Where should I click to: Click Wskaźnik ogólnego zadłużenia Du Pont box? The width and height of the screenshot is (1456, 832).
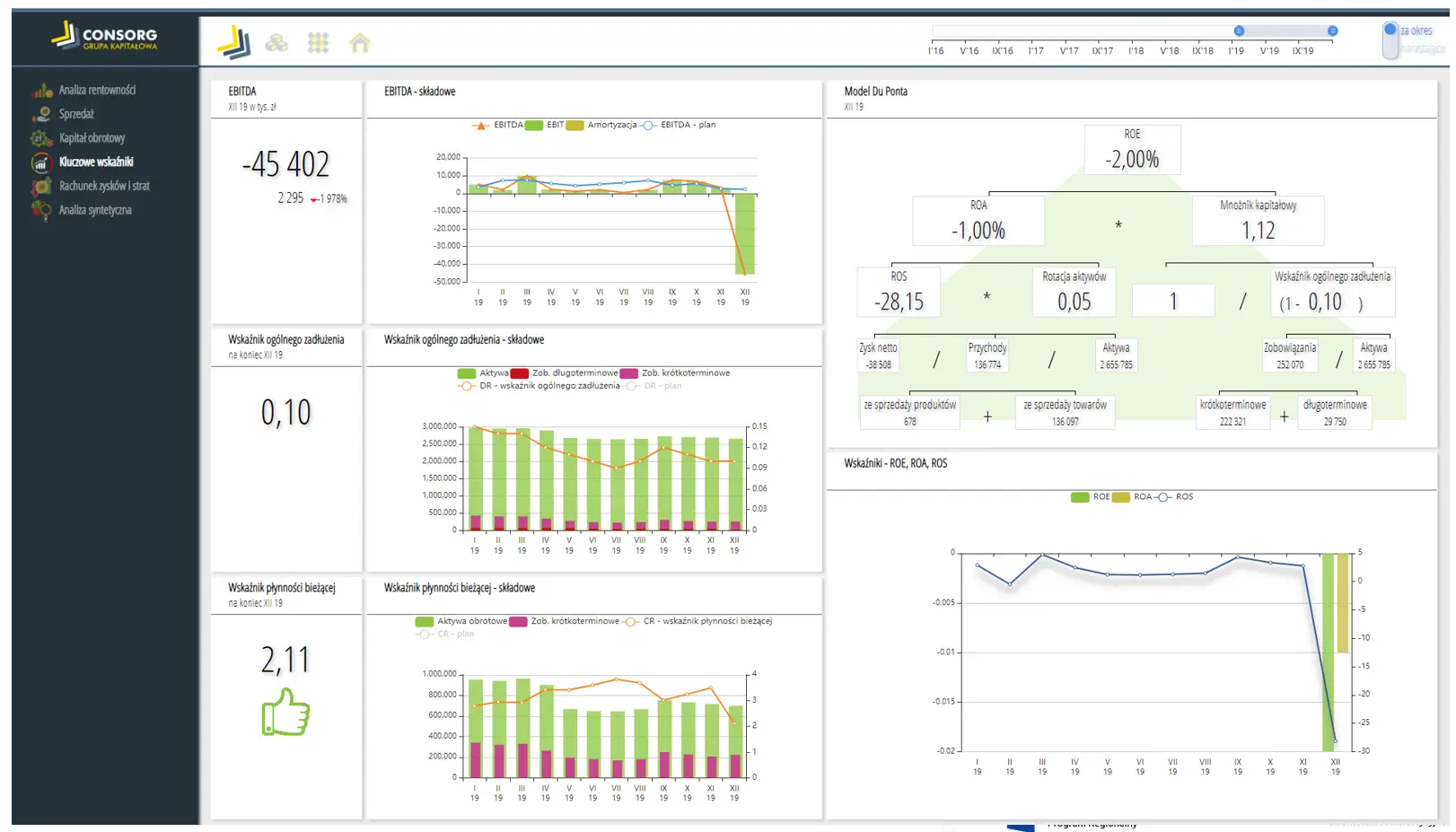(1333, 292)
